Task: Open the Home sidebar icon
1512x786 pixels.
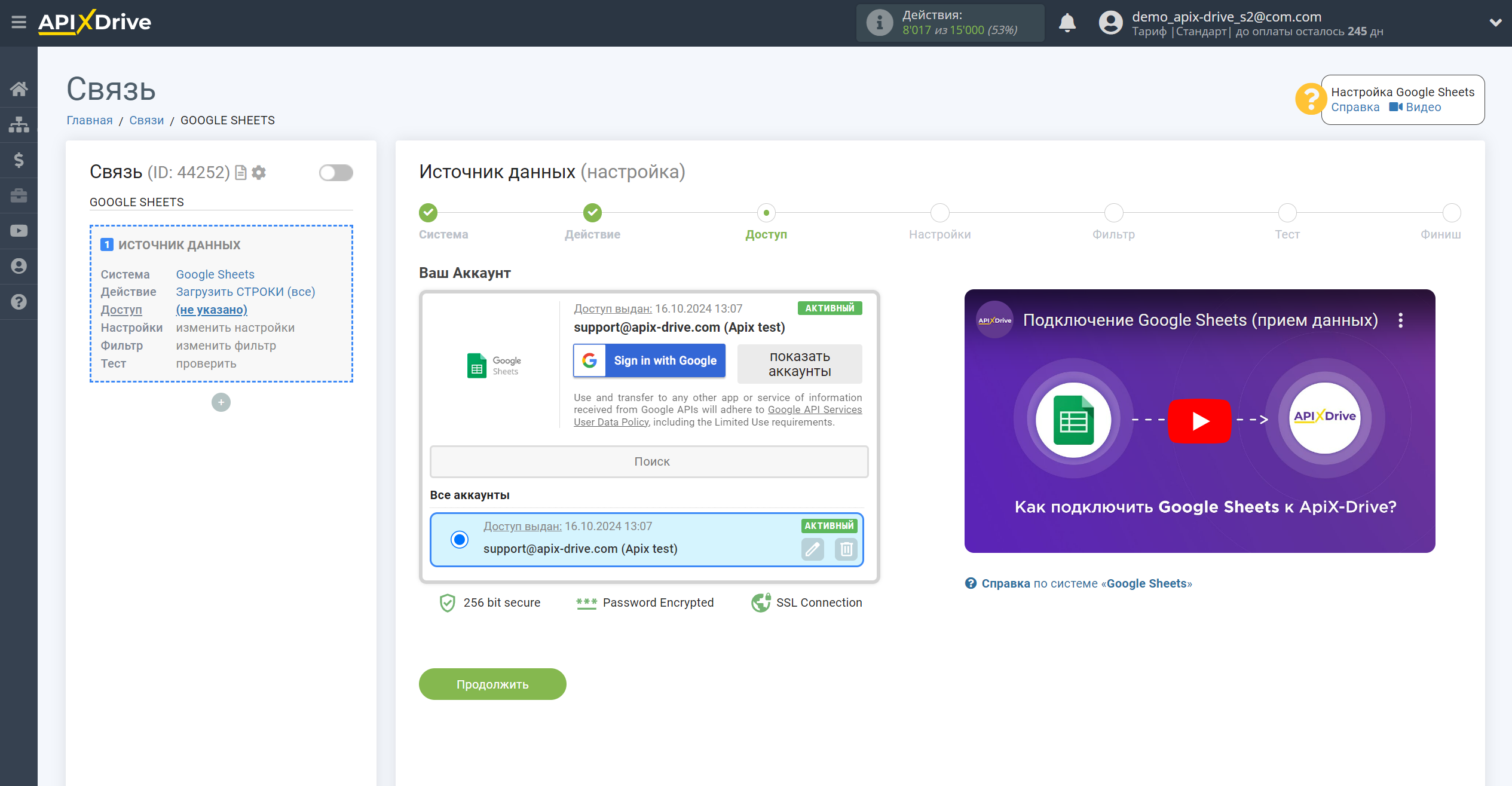Action: (x=19, y=89)
